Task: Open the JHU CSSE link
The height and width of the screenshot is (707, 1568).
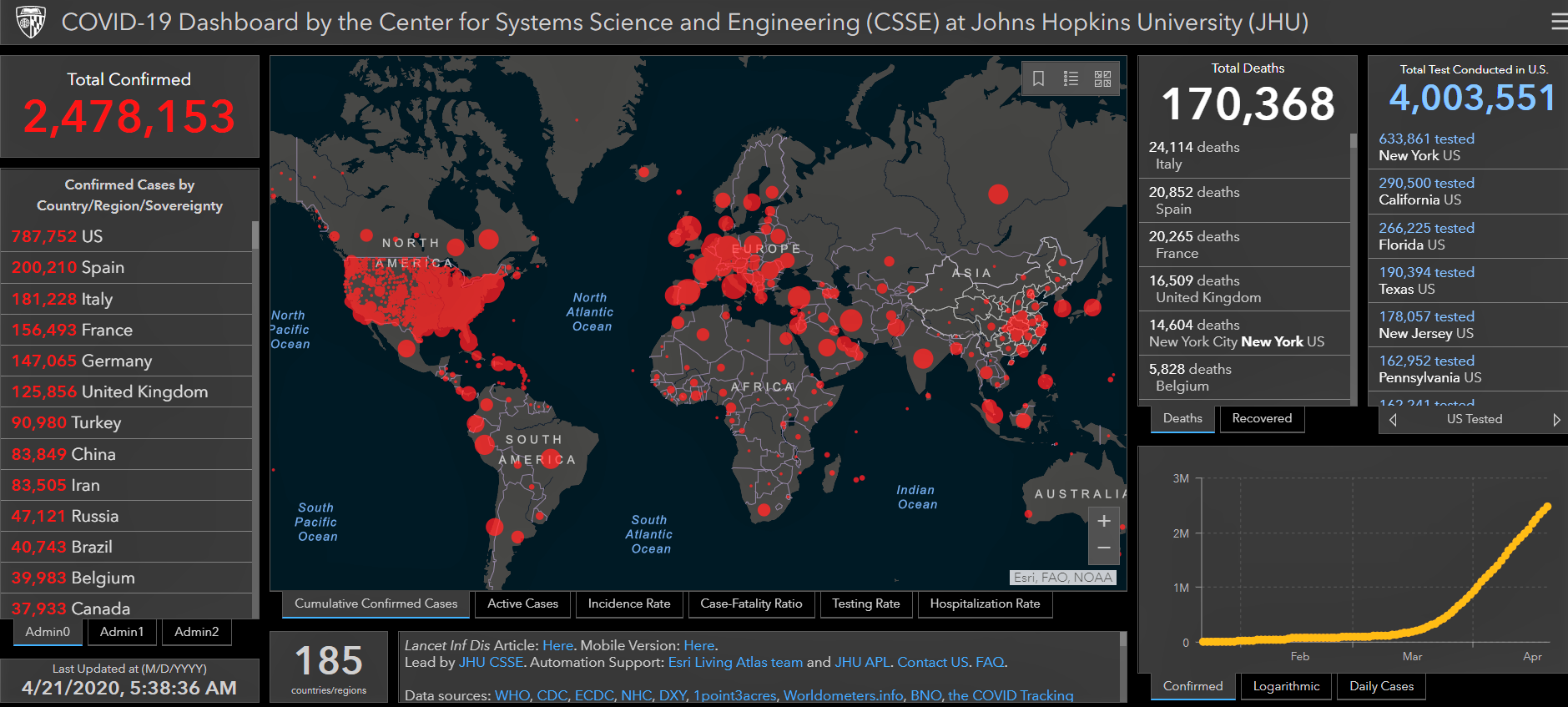Action: [x=491, y=662]
